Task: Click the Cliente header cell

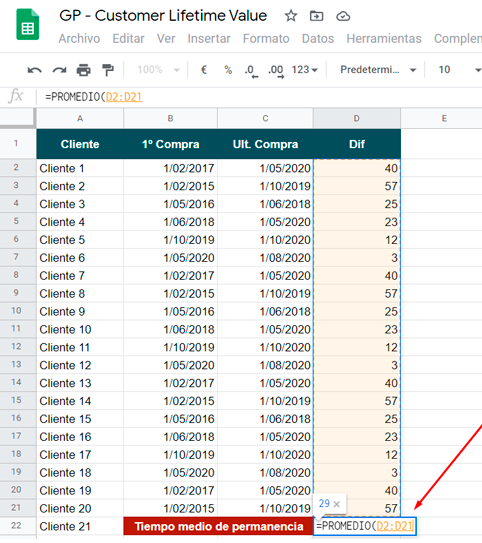Action: (80, 144)
